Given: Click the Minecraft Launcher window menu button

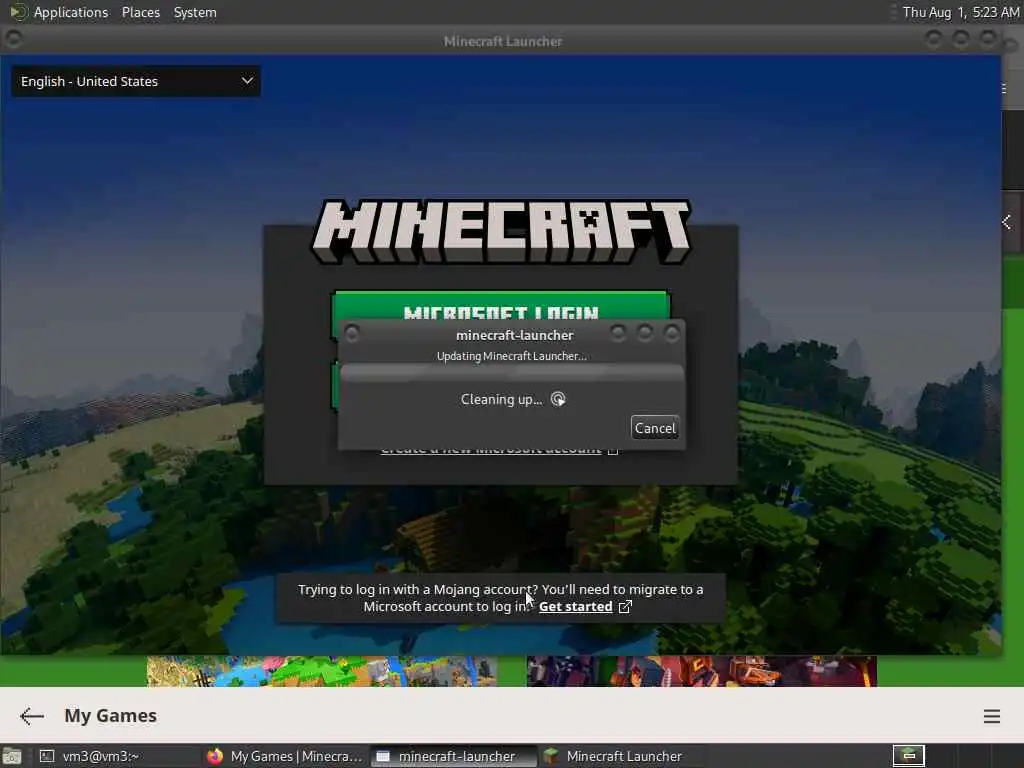Looking at the screenshot, I should (13, 39).
